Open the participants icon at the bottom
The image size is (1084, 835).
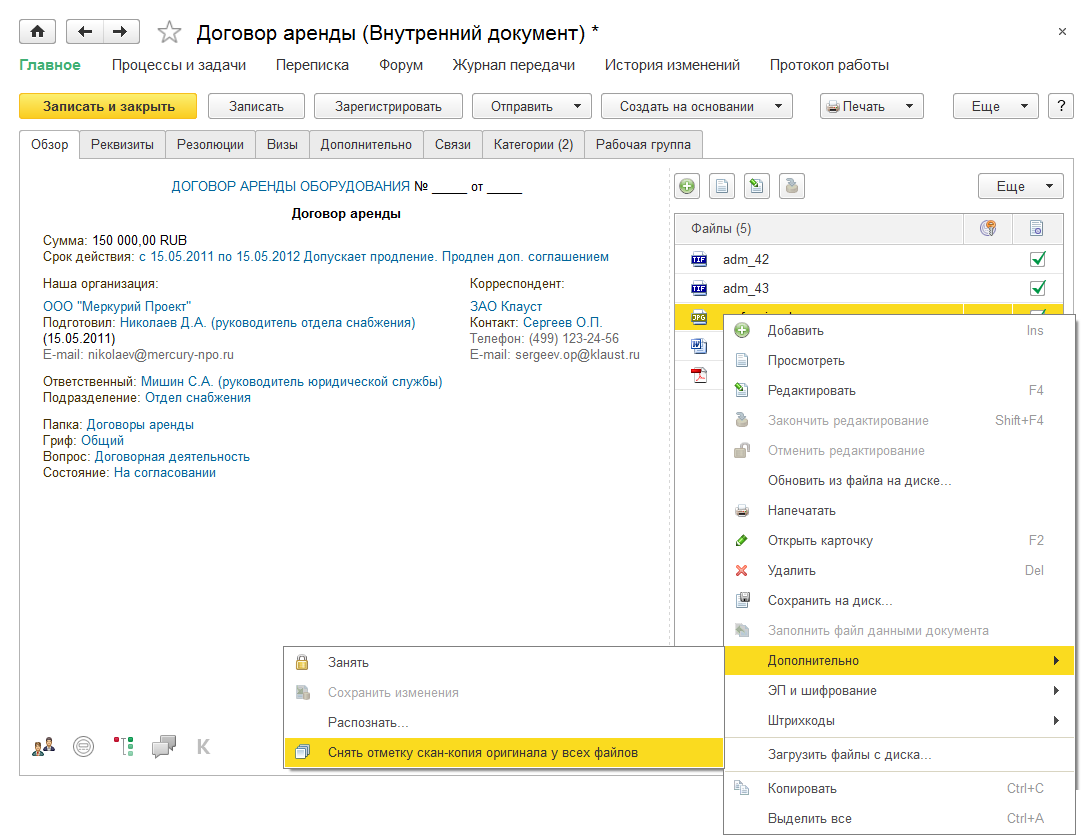[44, 747]
